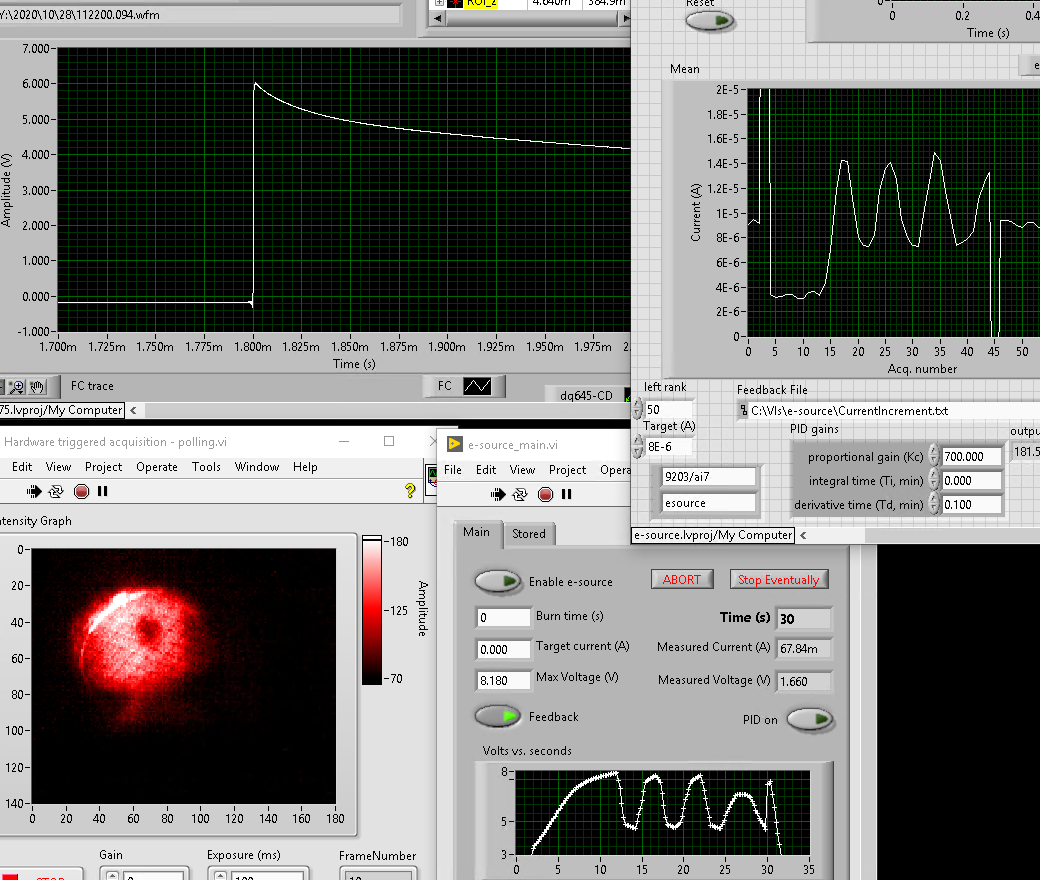Click Run Continuously in polling.vi toolbar
The width and height of the screenshot is (1040, 880).
(57, 491)
